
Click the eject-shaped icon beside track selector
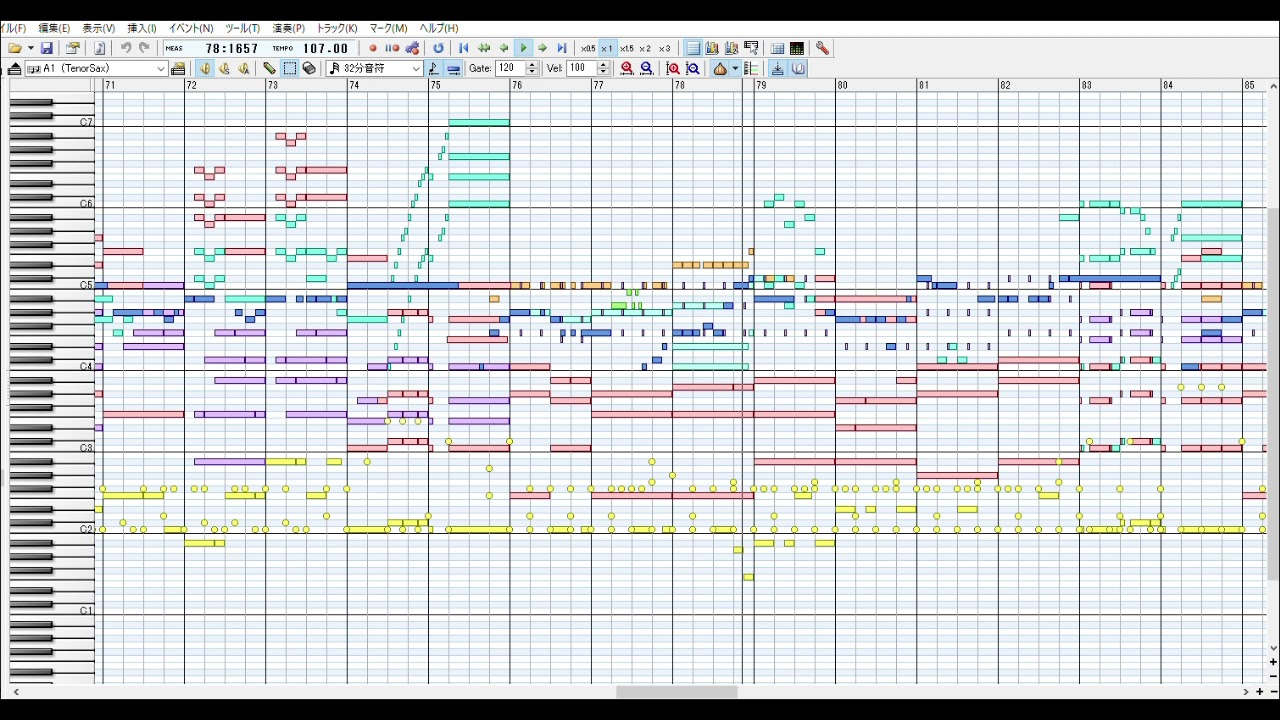click(14, 68)
